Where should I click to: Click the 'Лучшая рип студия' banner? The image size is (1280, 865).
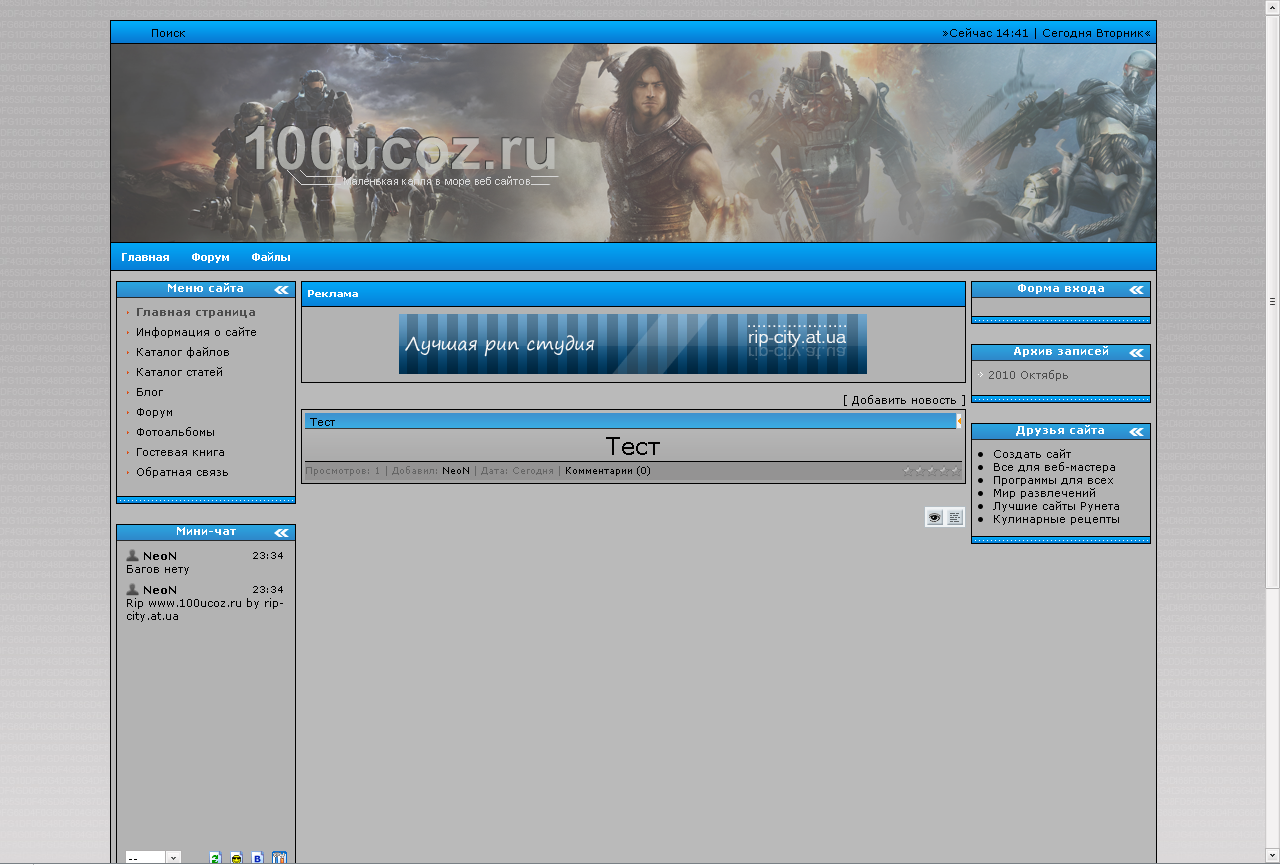[x=633, y=344]
